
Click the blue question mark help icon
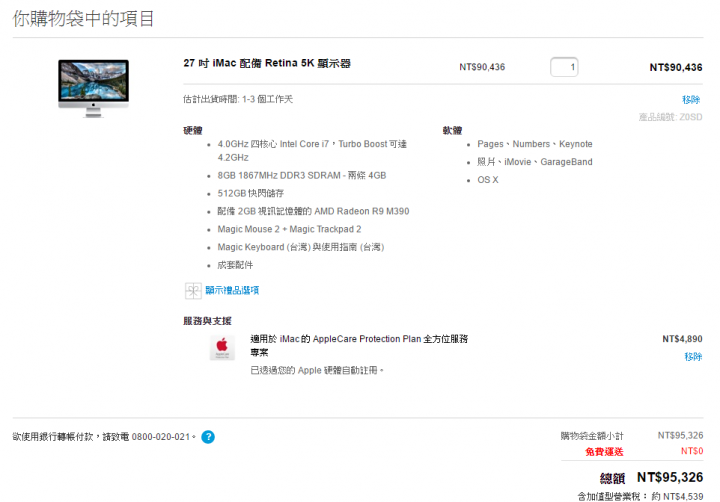pyautogui.click(x=208, y=437)
